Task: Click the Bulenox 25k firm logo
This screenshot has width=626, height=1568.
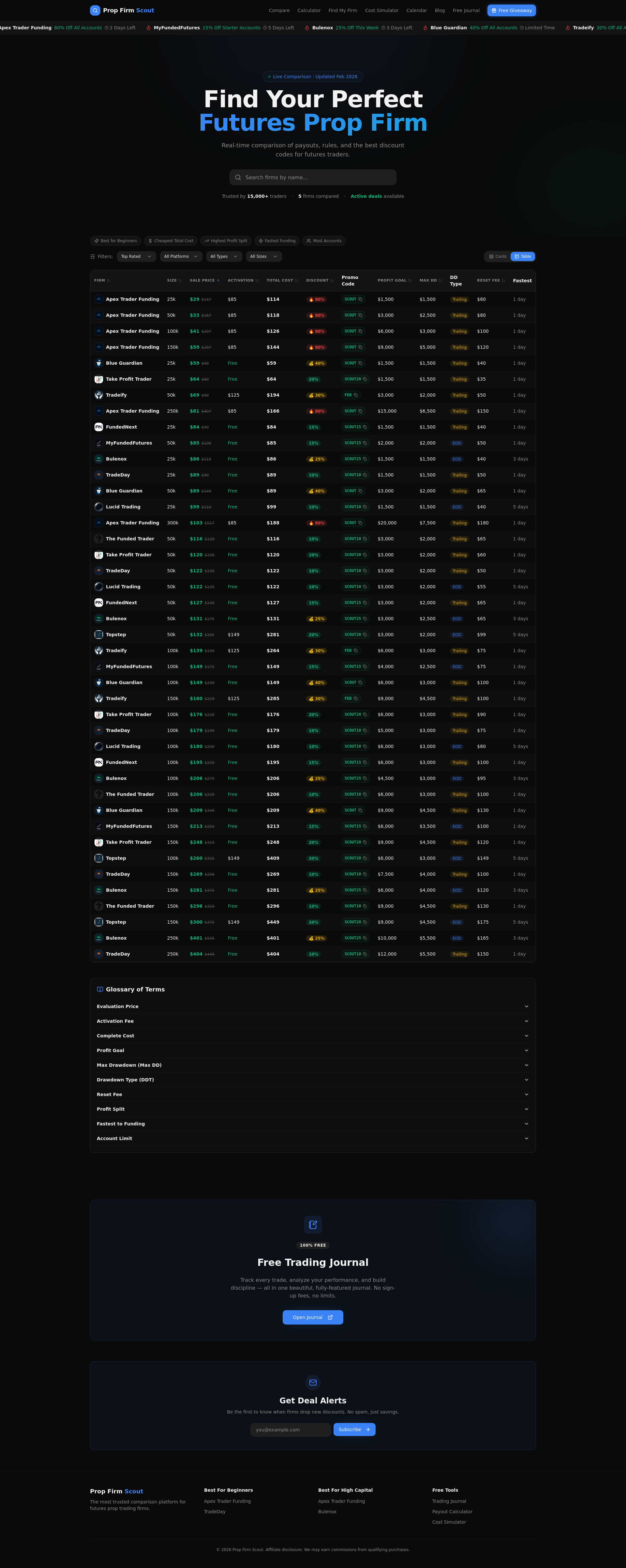Action: pos(99,459)
